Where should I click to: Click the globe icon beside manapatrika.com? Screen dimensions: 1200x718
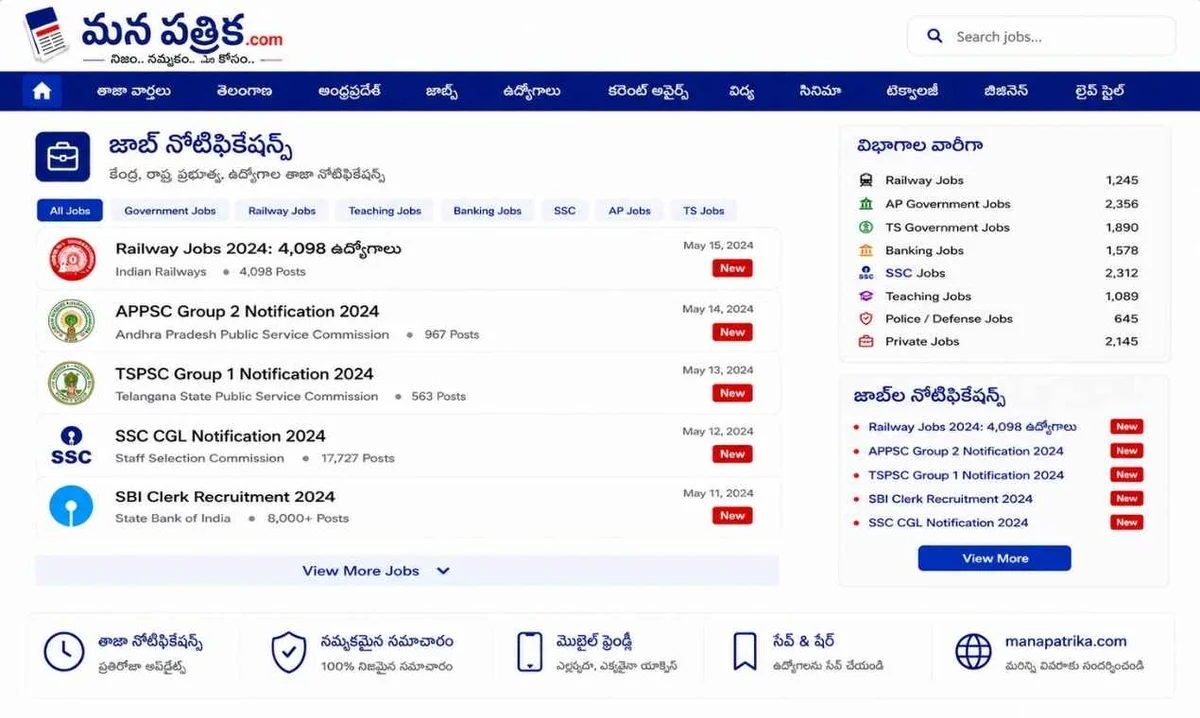(973, 652)
